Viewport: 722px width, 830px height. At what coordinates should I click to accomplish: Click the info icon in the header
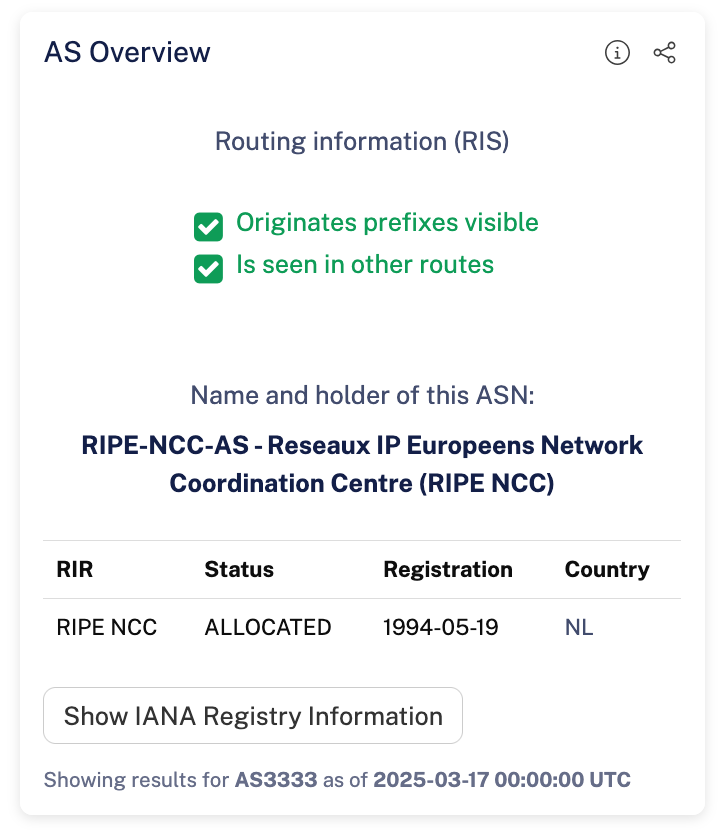[618, 53]
